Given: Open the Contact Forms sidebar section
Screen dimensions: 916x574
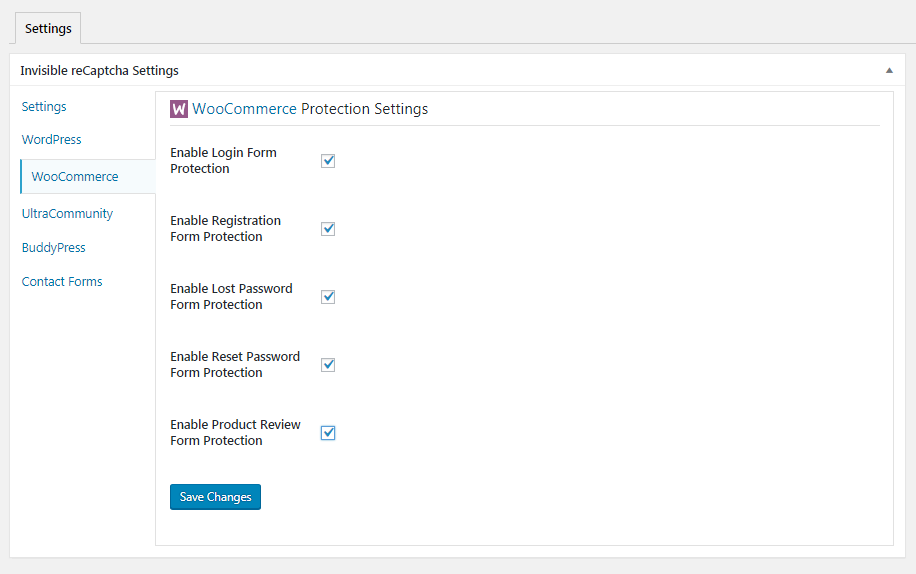Looking at the screenshot, I should coord(62,281).
